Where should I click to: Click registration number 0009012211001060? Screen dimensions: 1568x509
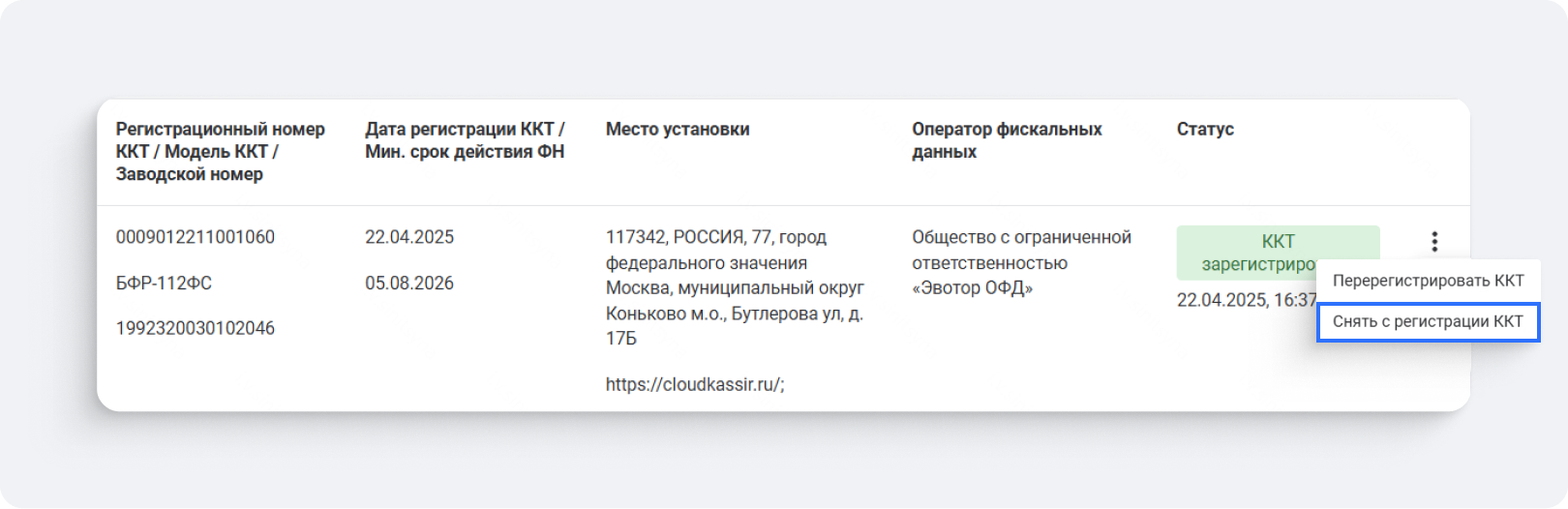coord(196,237)
